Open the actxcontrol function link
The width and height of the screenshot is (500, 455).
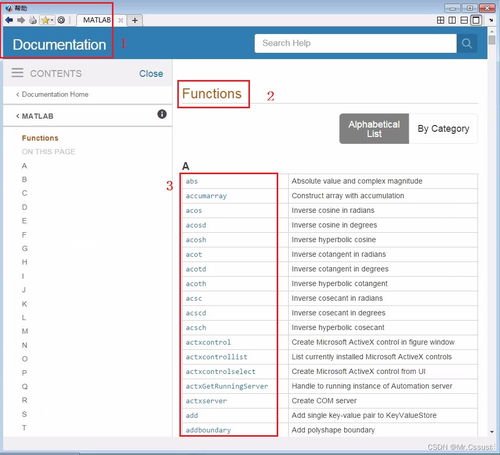(x=208, y=342)
